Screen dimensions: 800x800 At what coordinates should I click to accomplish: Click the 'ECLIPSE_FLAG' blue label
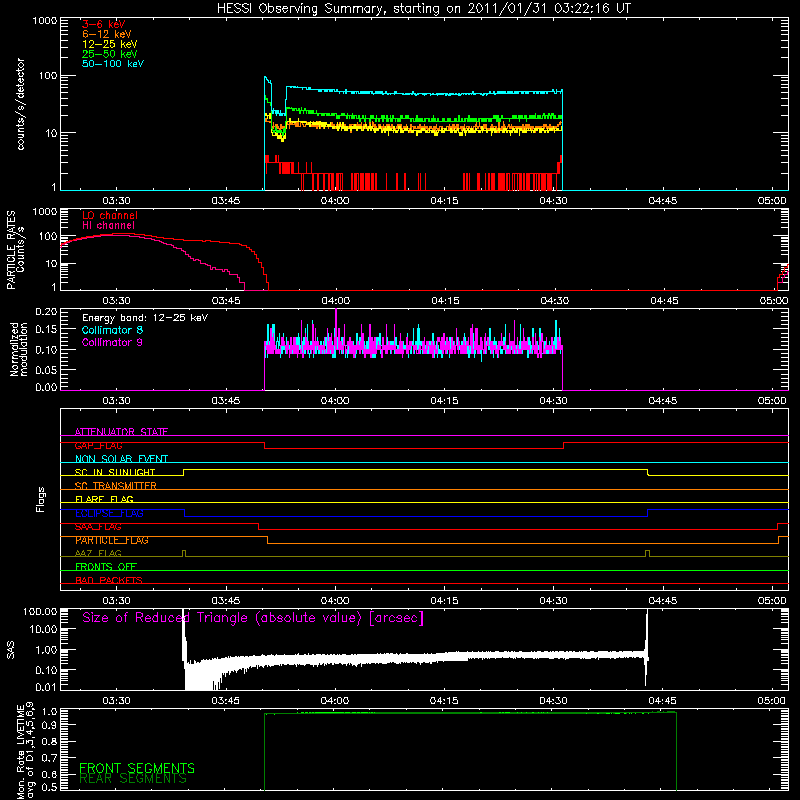tap(109, 513)
